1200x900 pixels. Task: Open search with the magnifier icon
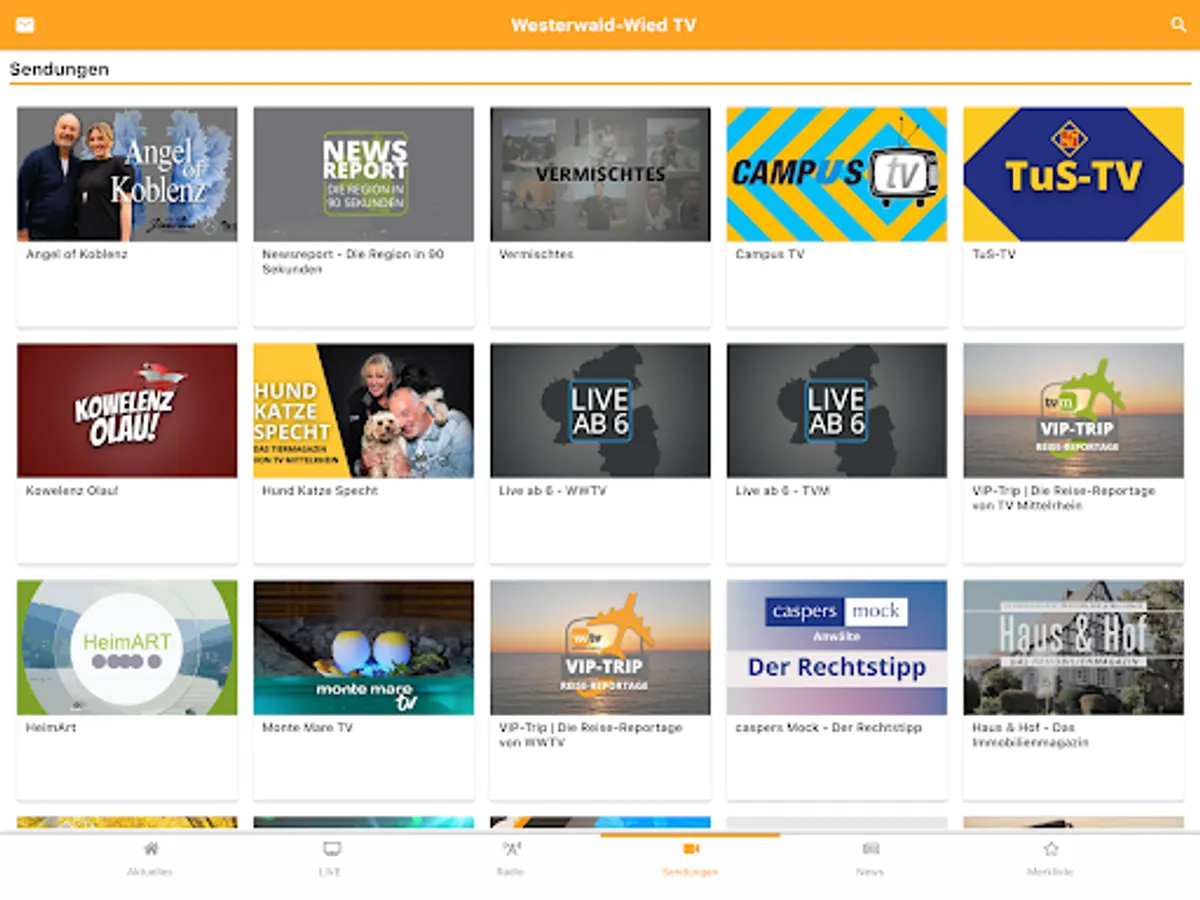[x=1178, y=25]
